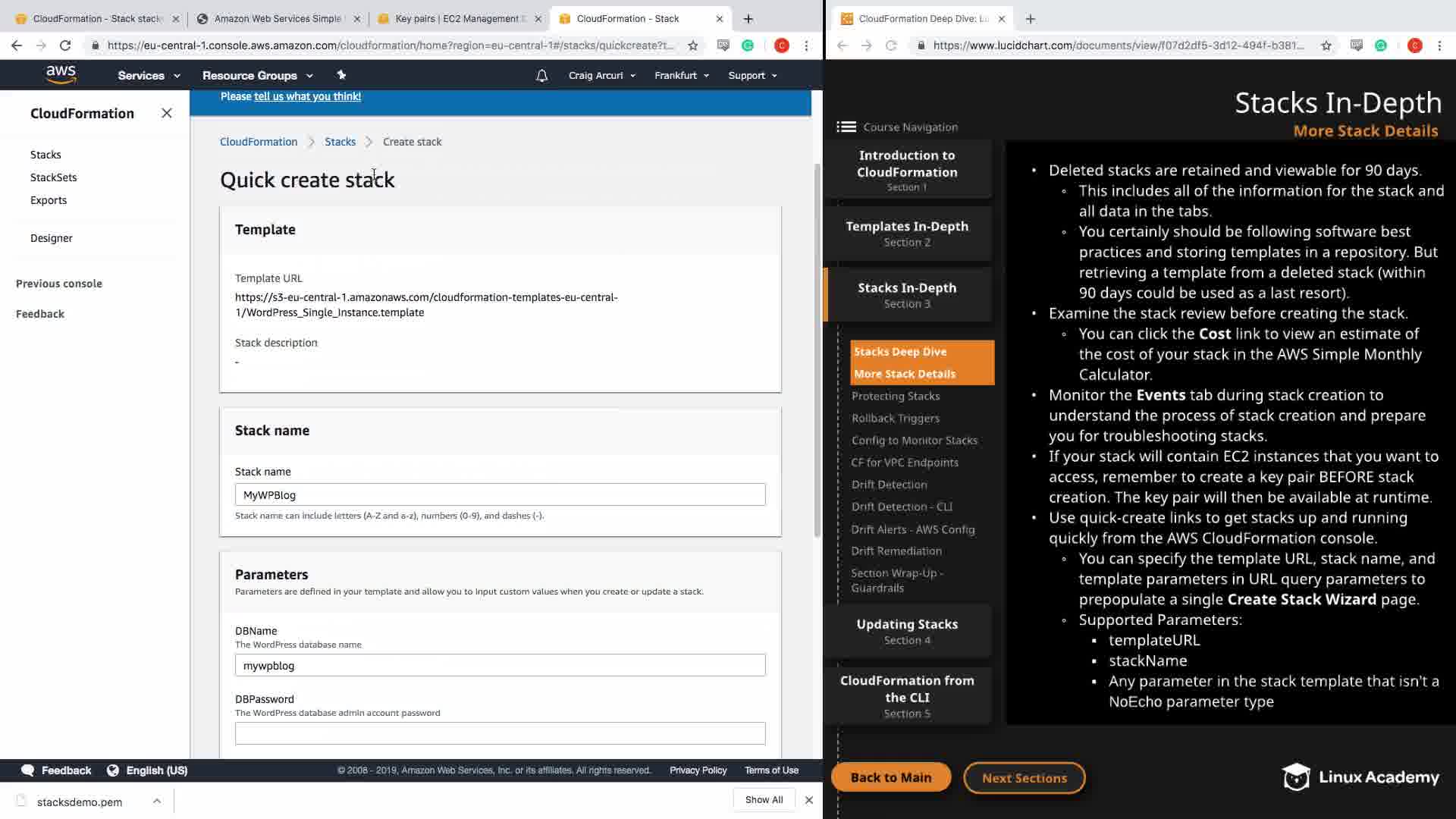Click the Next Sections button
Screen dimensions: 1456x819
tap(1024, 778)
